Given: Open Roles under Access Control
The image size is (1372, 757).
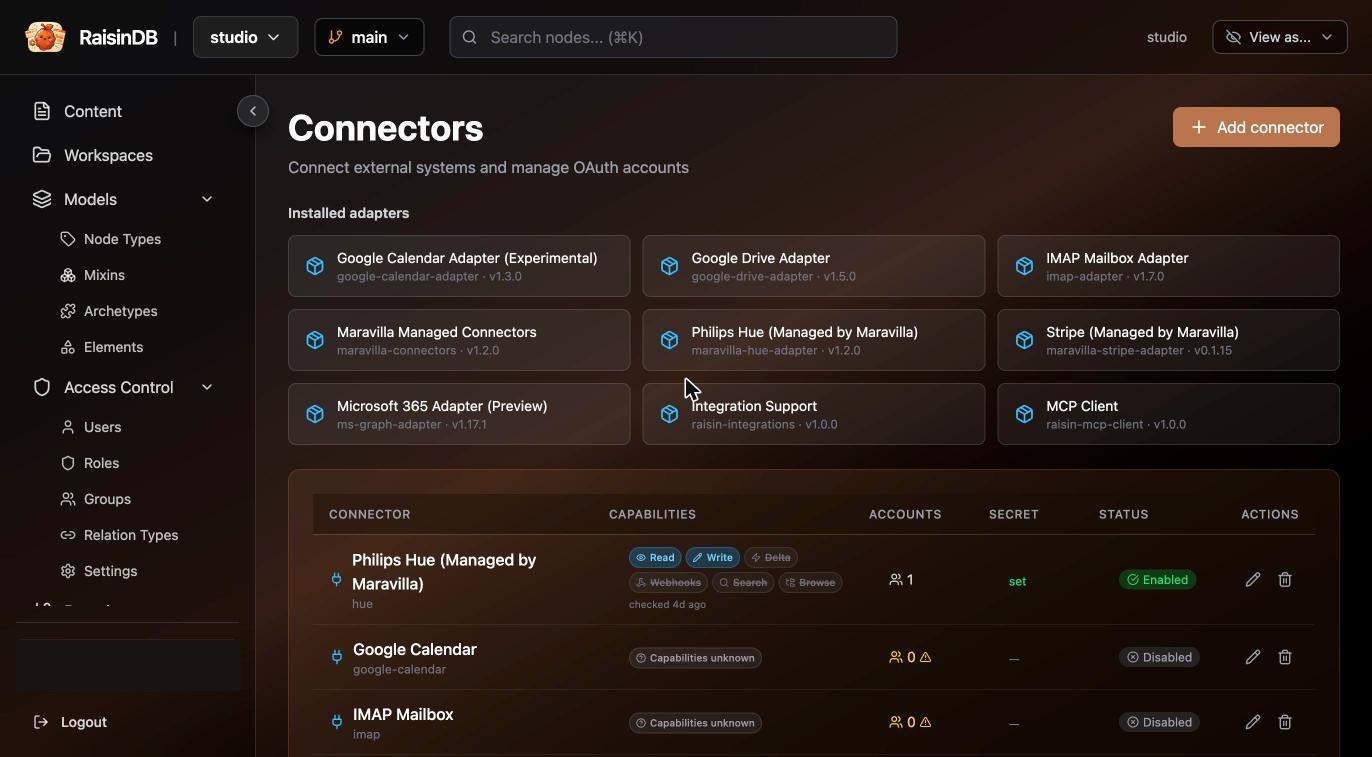Looking at the screenshot, I should 101,463.
